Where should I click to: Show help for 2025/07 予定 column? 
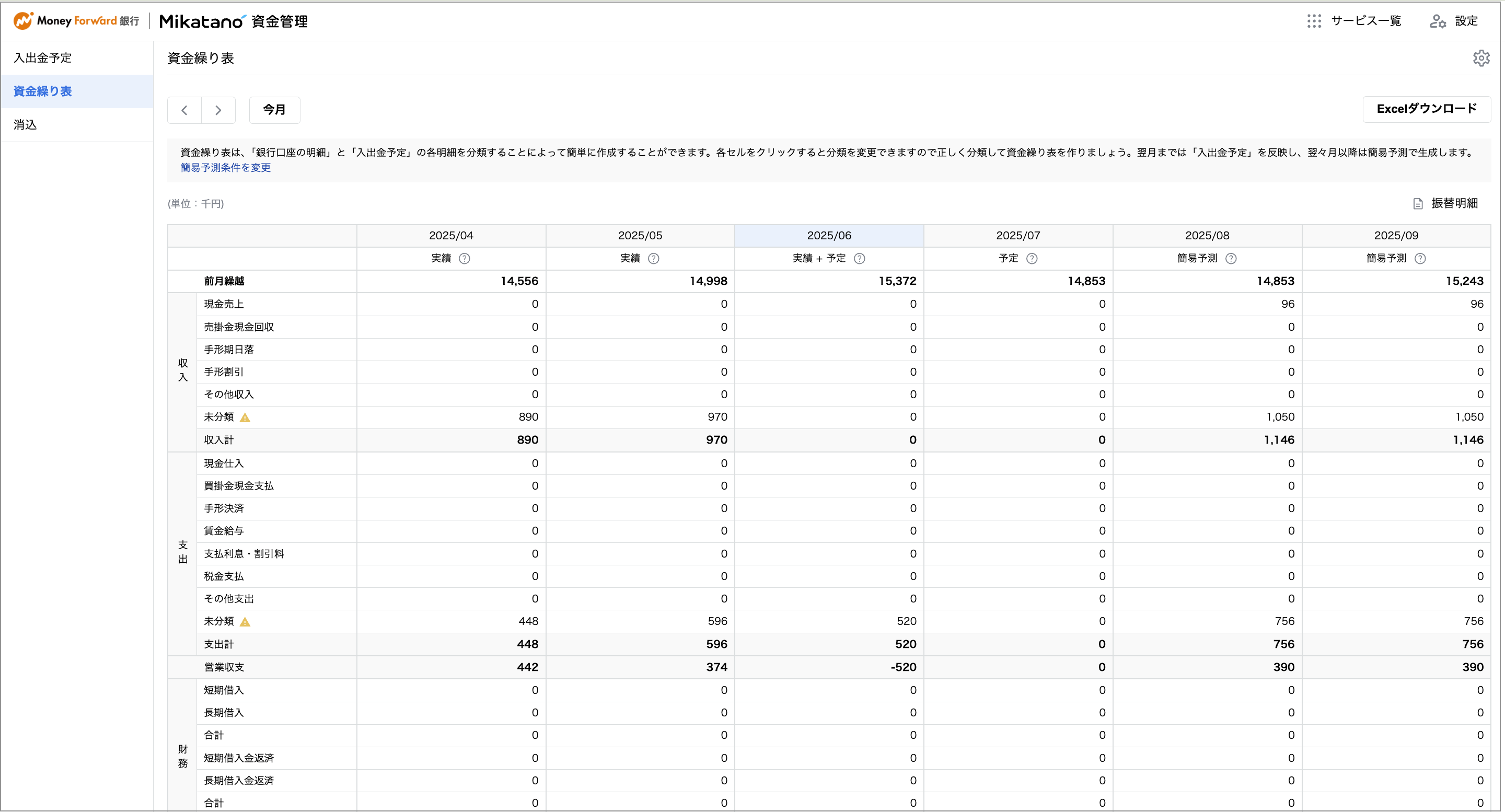(x=1032, y=259)
